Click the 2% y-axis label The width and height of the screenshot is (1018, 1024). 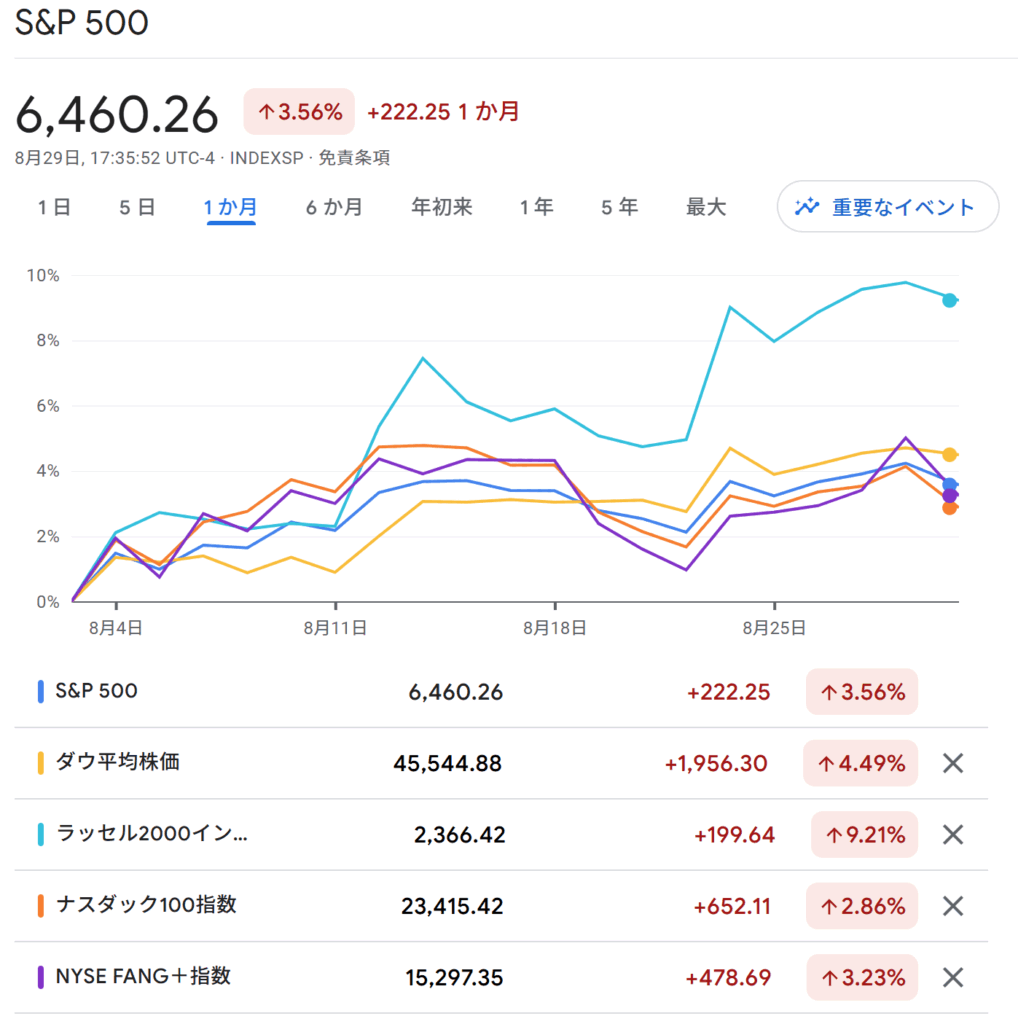pyautogui.click(x=48, y=536)
